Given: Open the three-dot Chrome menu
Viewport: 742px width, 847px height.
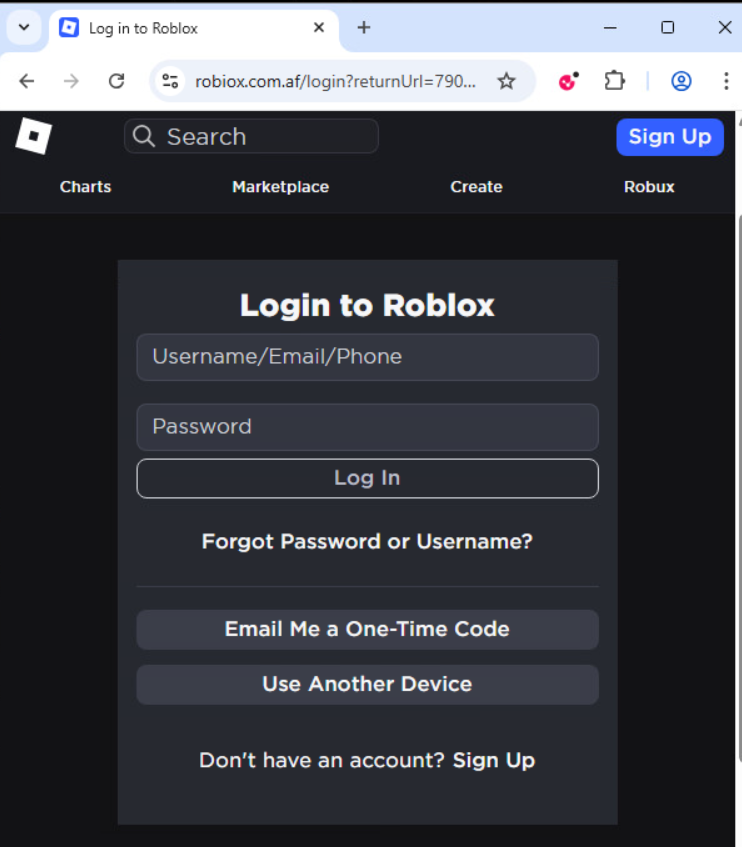Looking at the screenshot, I should click(x=726, y=81).
